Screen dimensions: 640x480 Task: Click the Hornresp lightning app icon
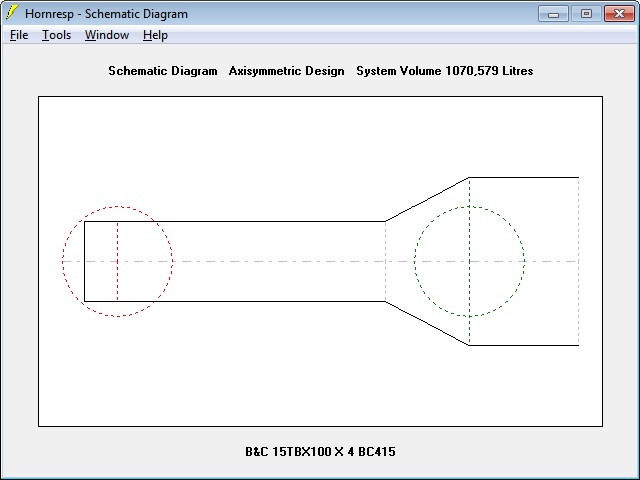pos(12,13)
